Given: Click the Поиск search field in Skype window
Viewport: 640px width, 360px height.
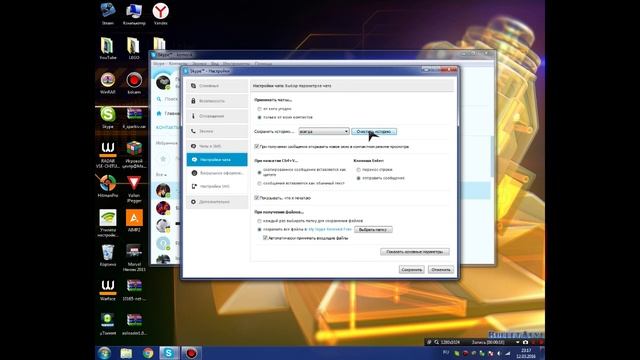Looking at the screenshot, I should pos(168,99).
